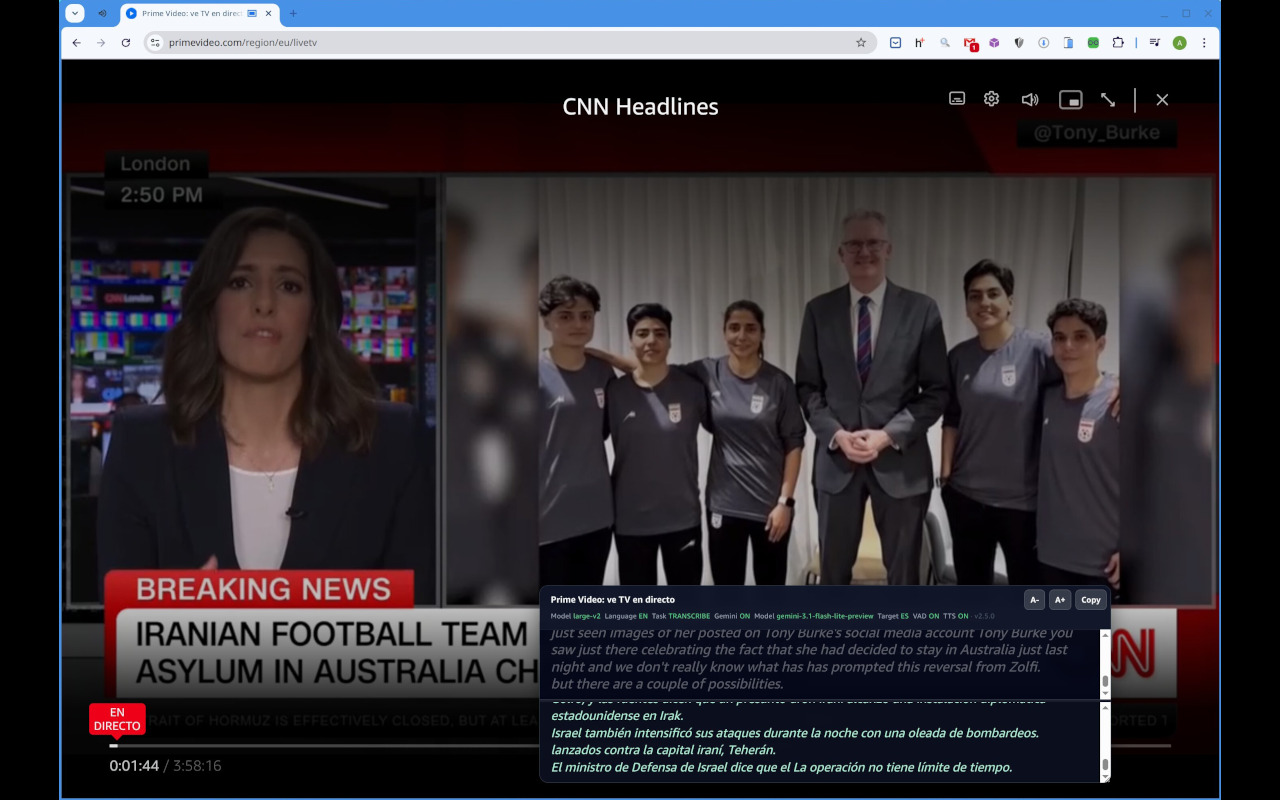Click the English transcript scrollbar
1280x800 pixels.
click(x=1105, y=664)
